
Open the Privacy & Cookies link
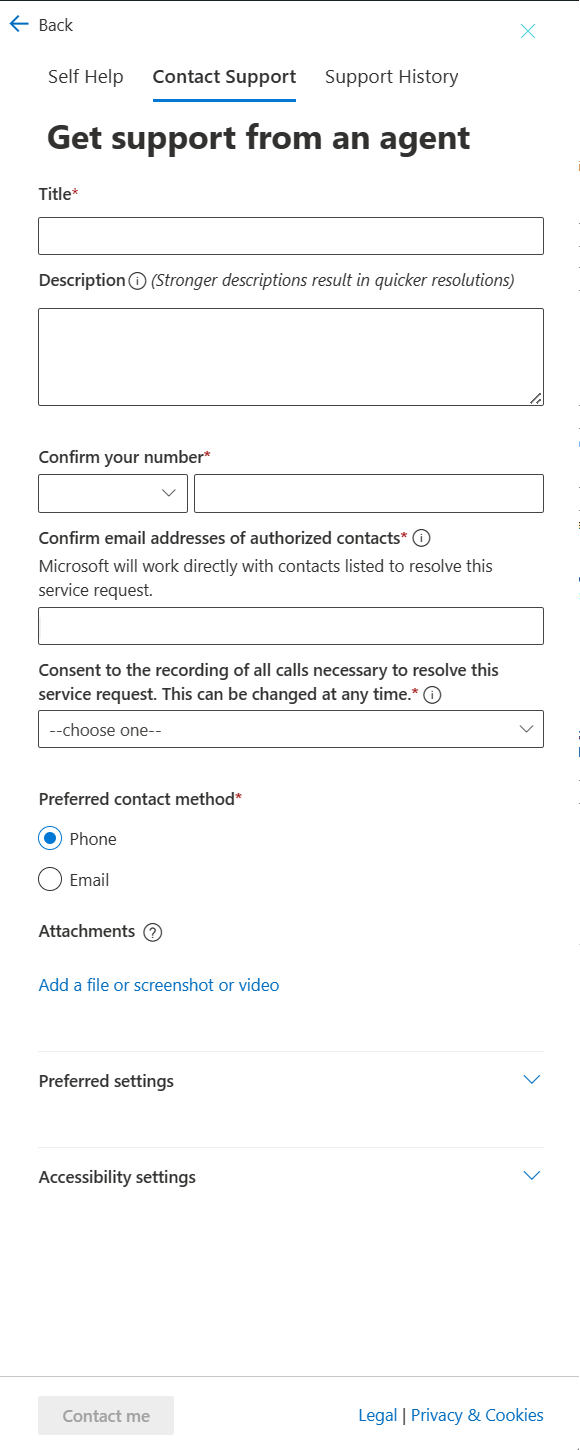pos(477,1415)
